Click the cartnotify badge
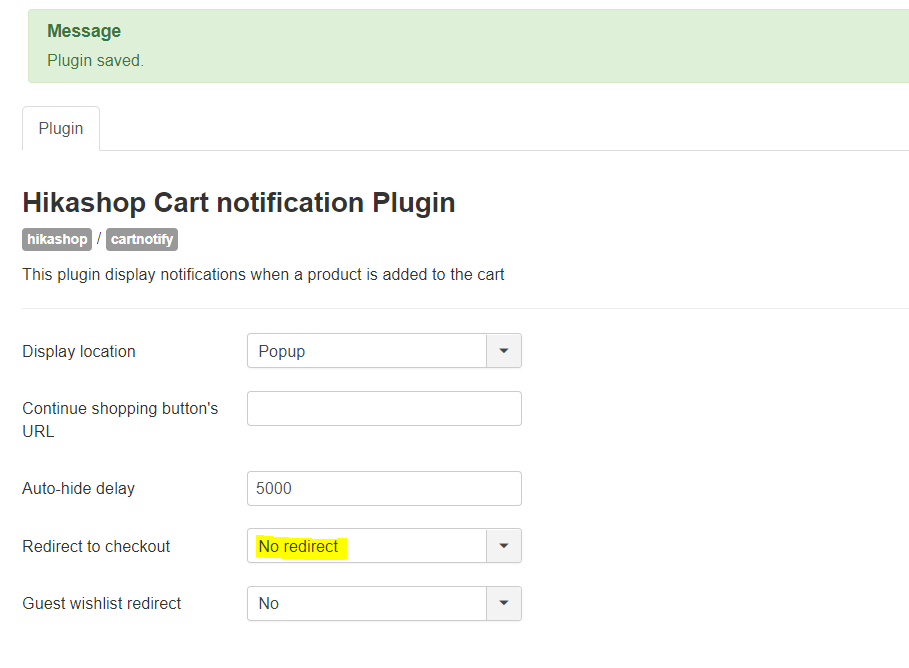The height and width of the screenshot is (668, 909). [x=143, y=239]
